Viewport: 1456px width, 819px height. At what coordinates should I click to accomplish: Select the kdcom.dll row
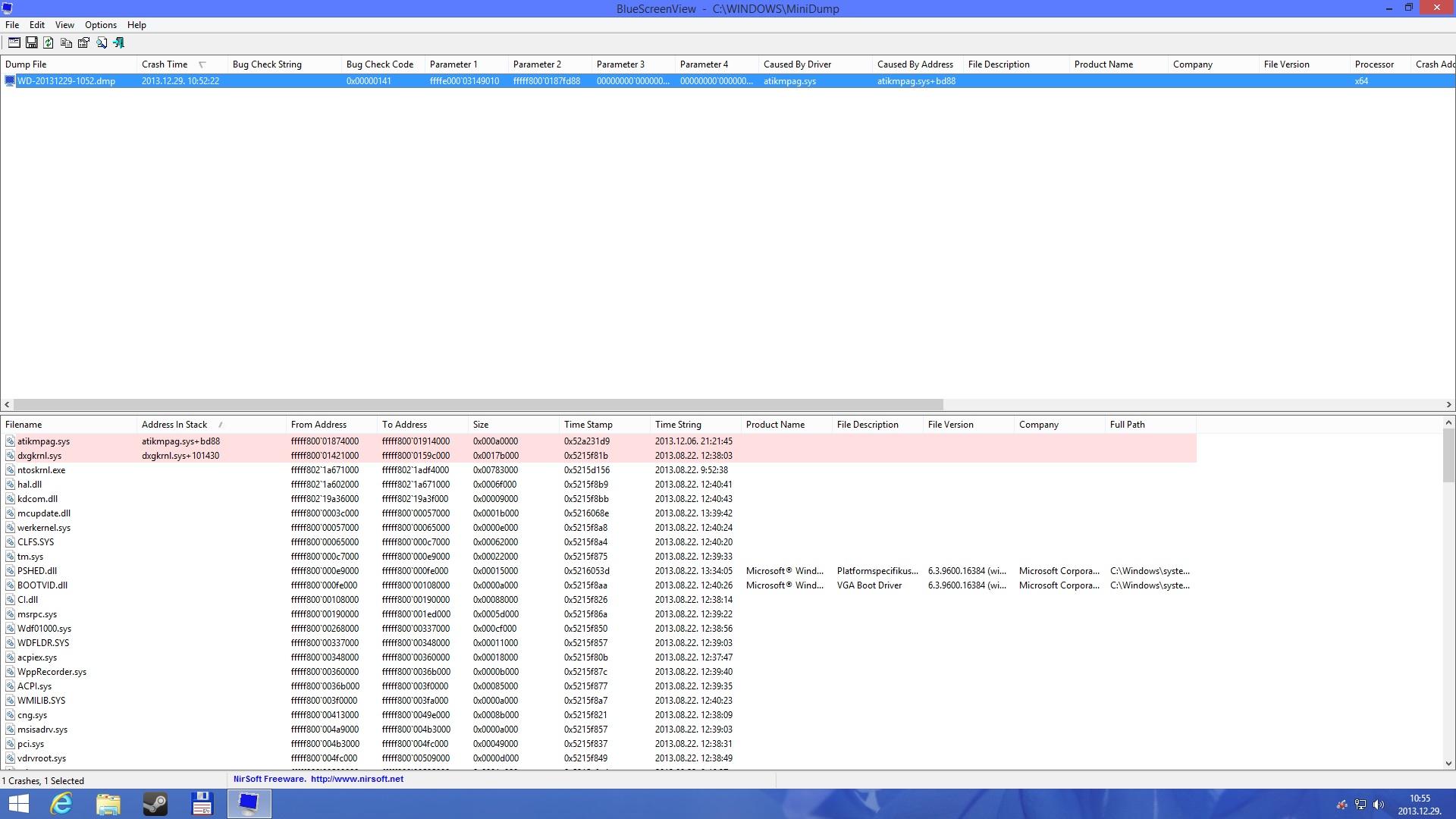(598, 499)
